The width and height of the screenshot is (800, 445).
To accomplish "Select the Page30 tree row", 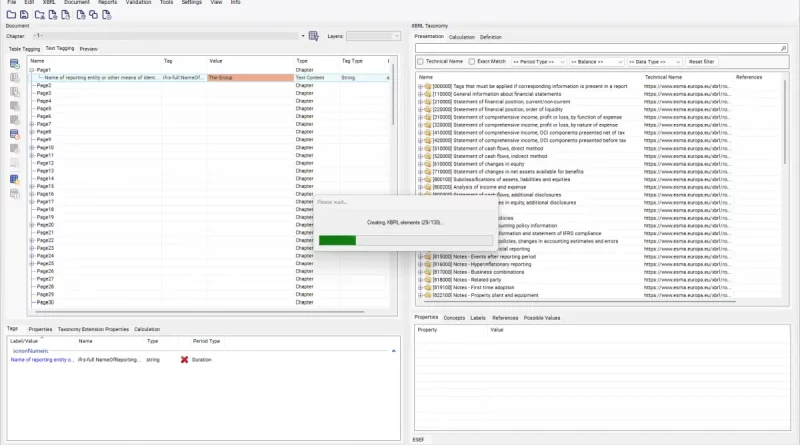I will (45, 302).
